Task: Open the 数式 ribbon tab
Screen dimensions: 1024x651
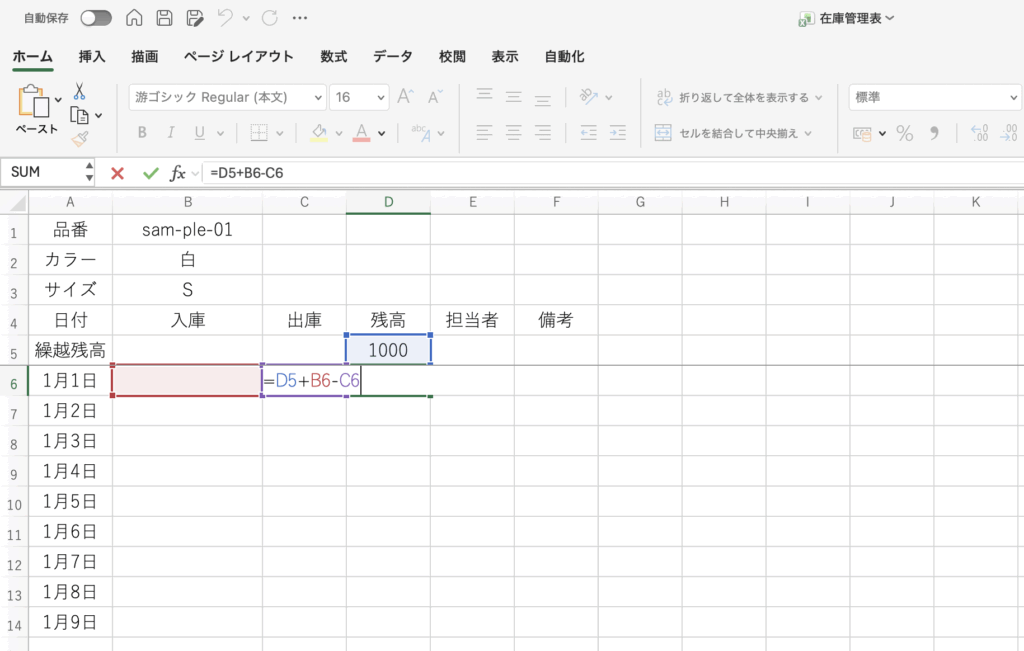Action: [x=333, y=57]
